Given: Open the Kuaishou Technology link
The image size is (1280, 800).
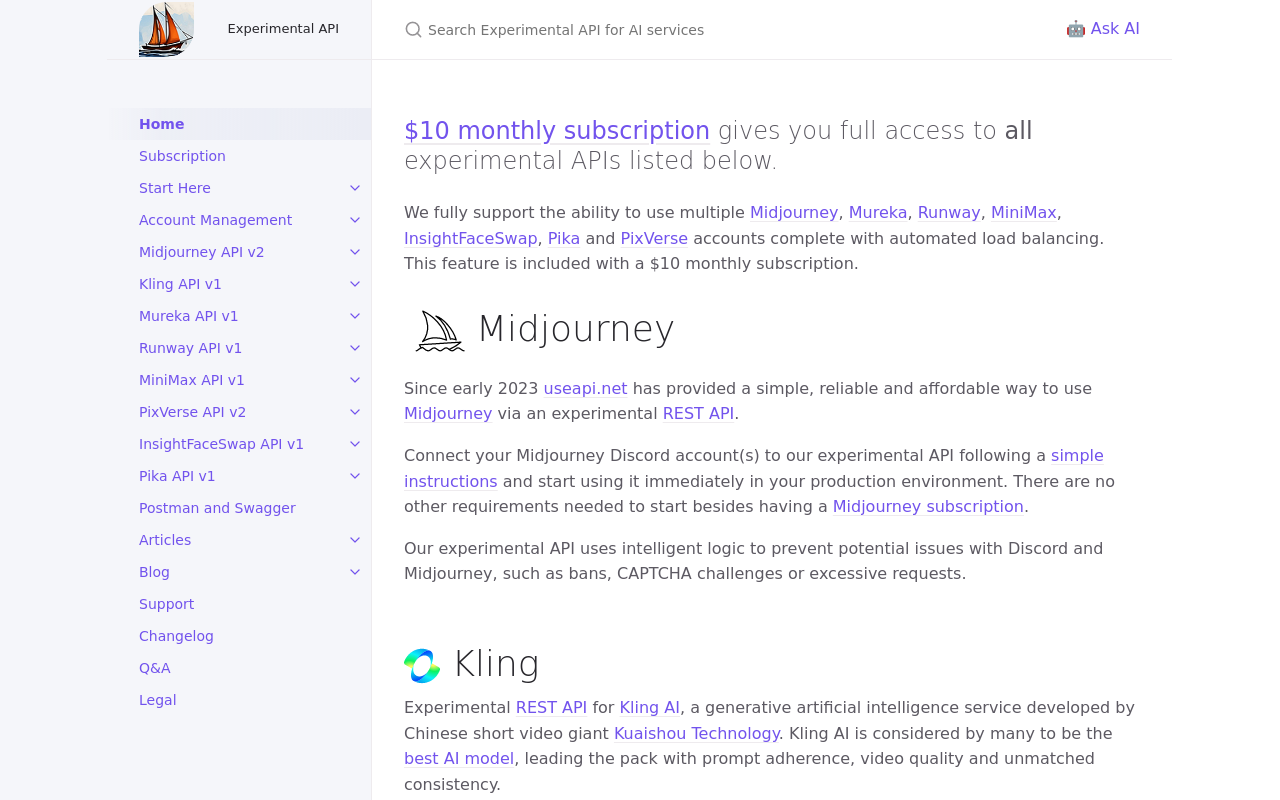Looking at the screenshot, I should tap(696, 733).
